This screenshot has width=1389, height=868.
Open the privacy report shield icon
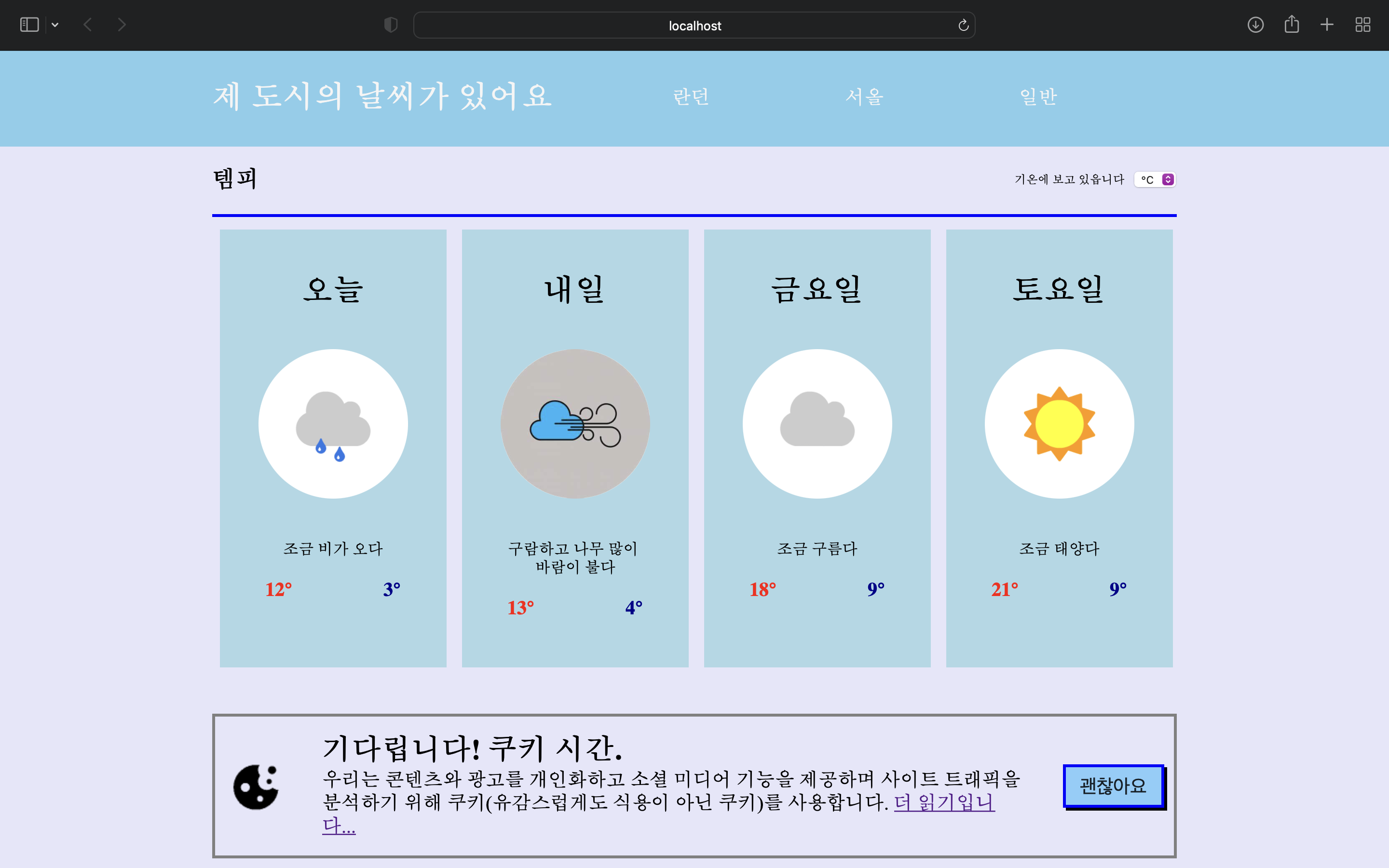pyautogui.click(x=391, y=25)
